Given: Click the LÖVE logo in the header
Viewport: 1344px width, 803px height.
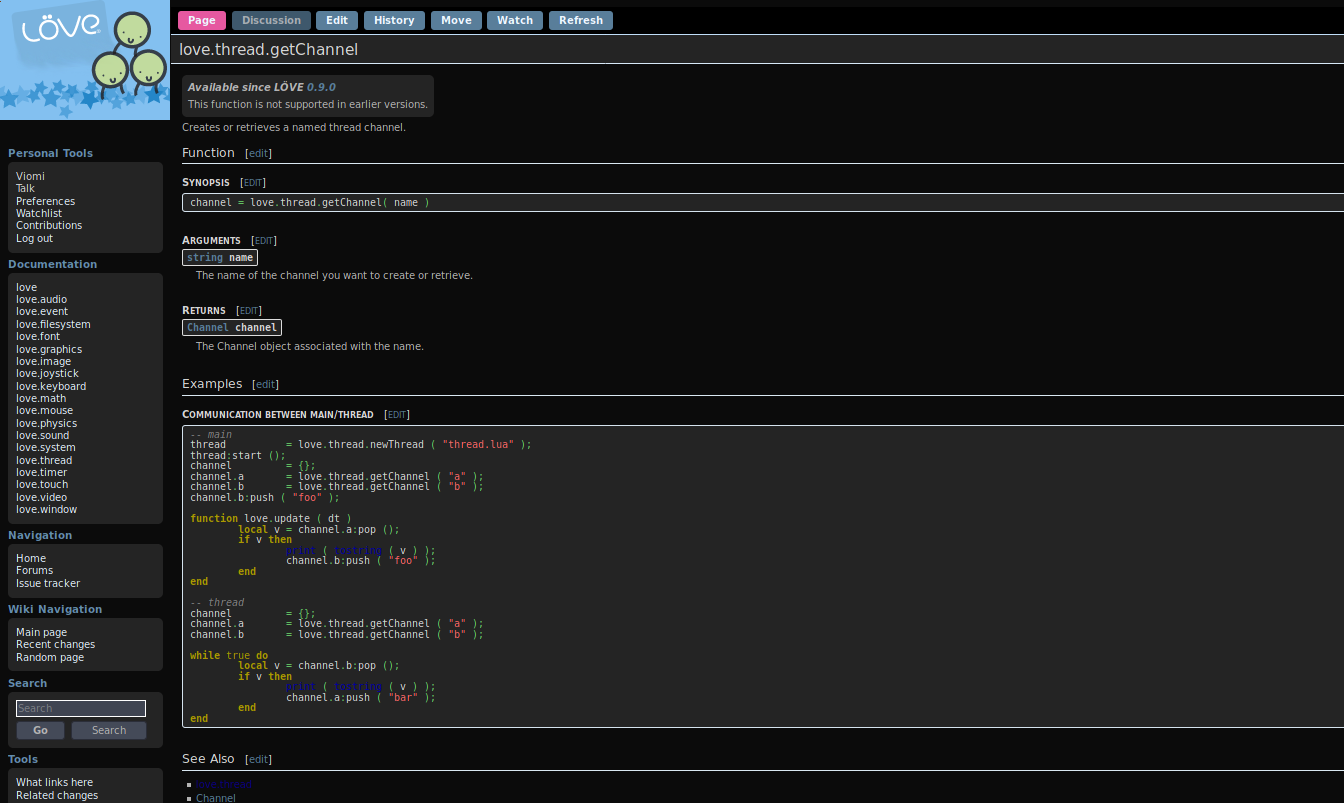Looking at the screenshot, I should point(85,60).
